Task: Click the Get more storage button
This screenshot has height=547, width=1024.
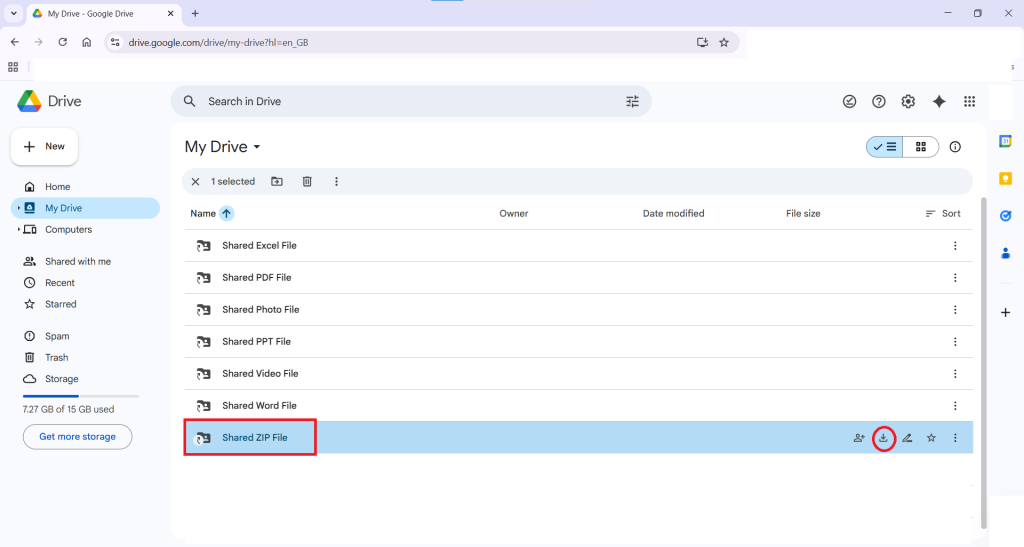Action: [x=77, y=437]
